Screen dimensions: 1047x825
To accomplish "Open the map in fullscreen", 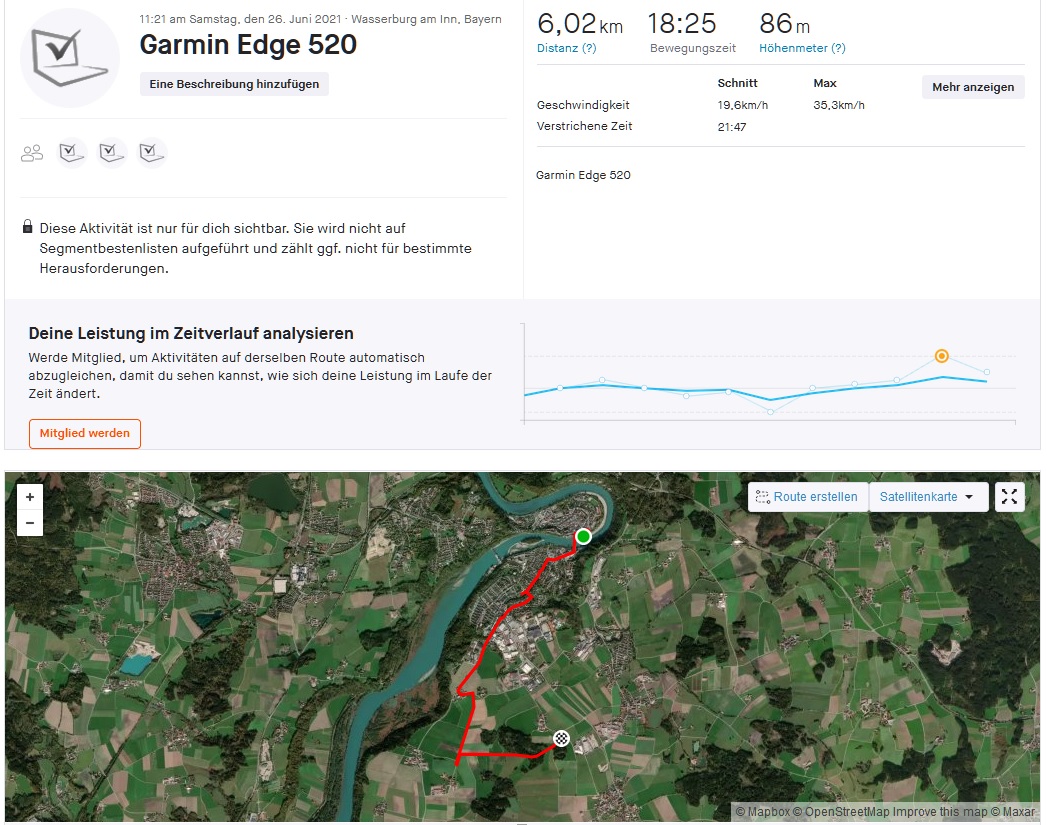I will pos(1010,497).
